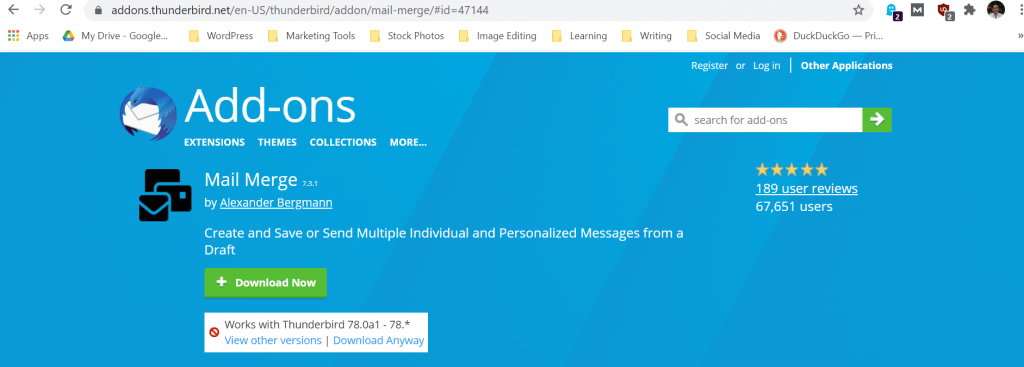Click the Log in link
The image size is (1024, 367).
click(x=766, y=65)
